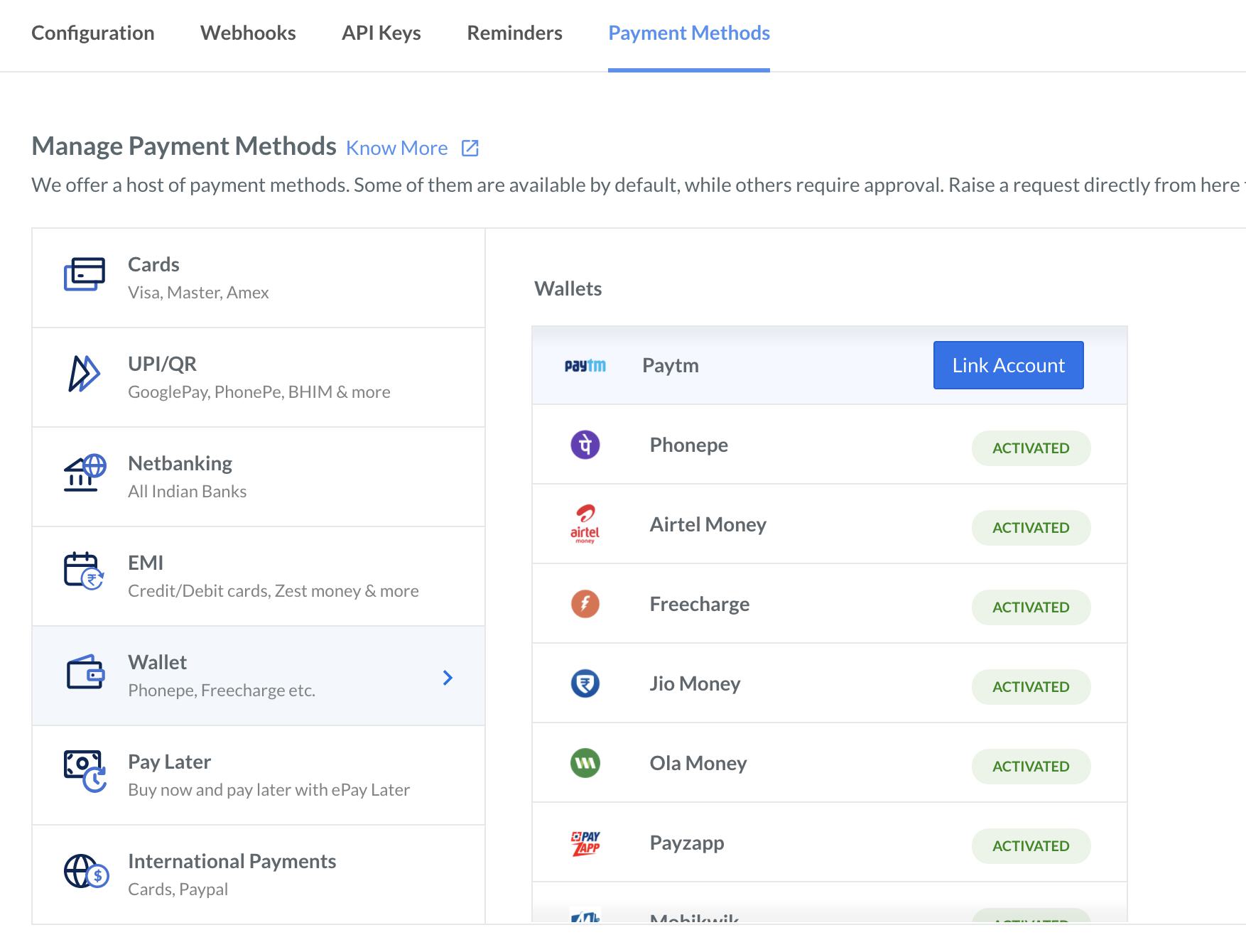Screen dimensions: 1246x952
Task: Select the Airtel Money wallet name
Action: click(708, 524)
